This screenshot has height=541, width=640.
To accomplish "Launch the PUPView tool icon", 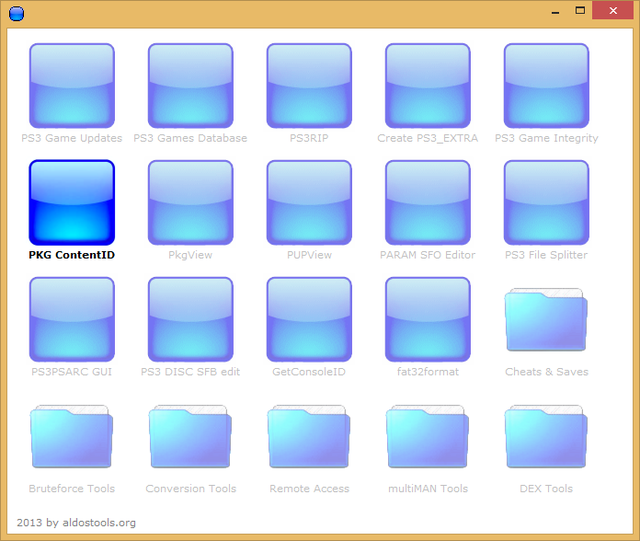I will click(309, 203).
